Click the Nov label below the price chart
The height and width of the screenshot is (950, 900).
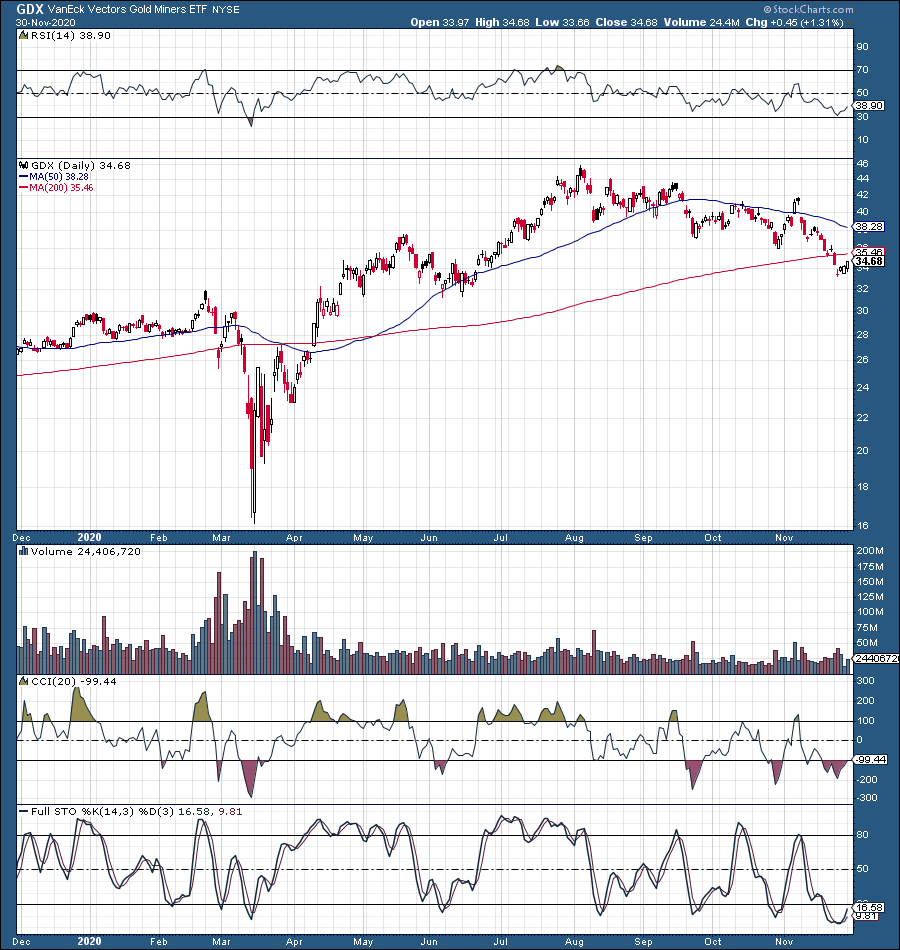coord(784,538)
